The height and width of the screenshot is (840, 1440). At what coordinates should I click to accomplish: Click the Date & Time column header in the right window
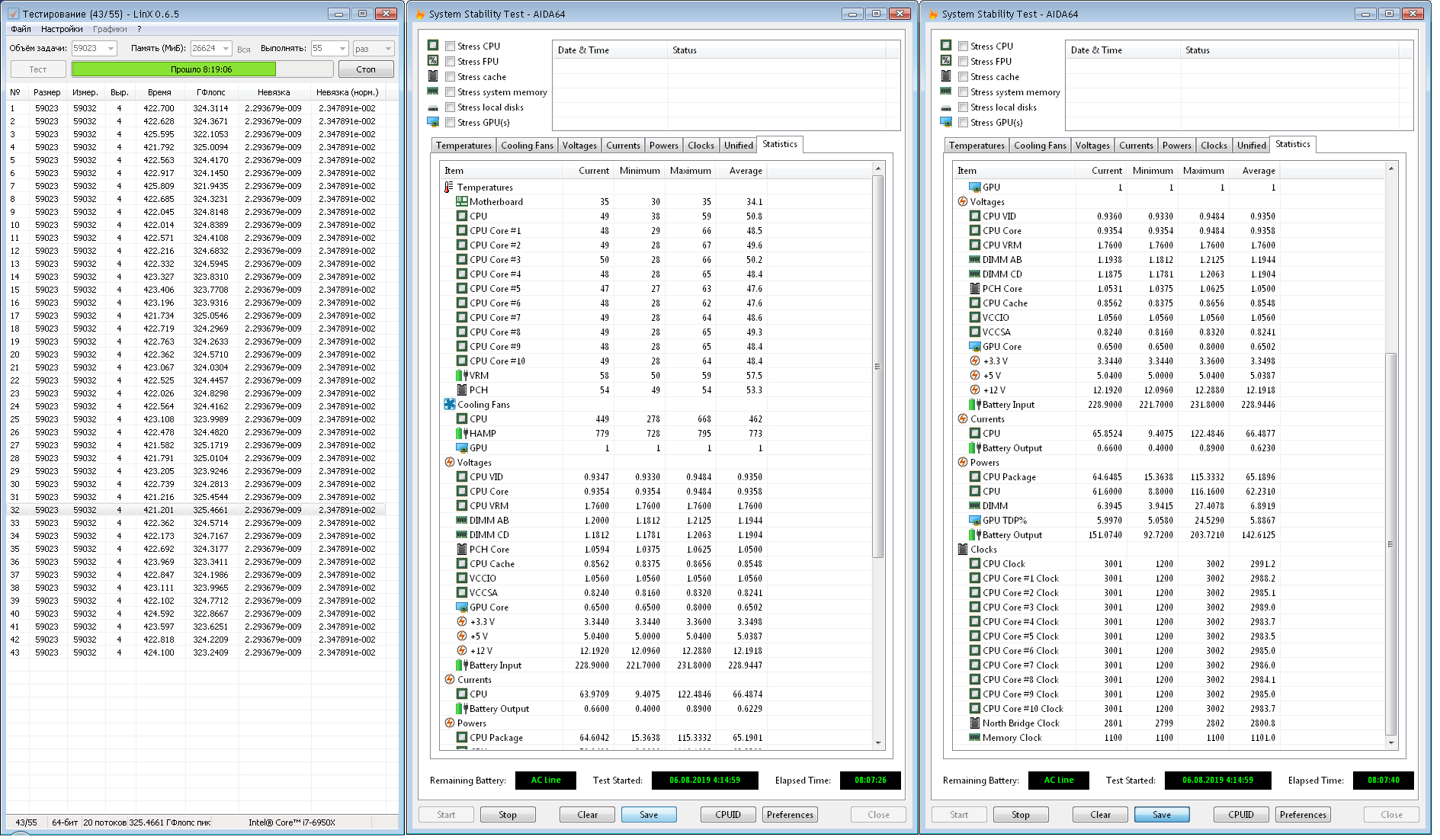point(1122,50)
